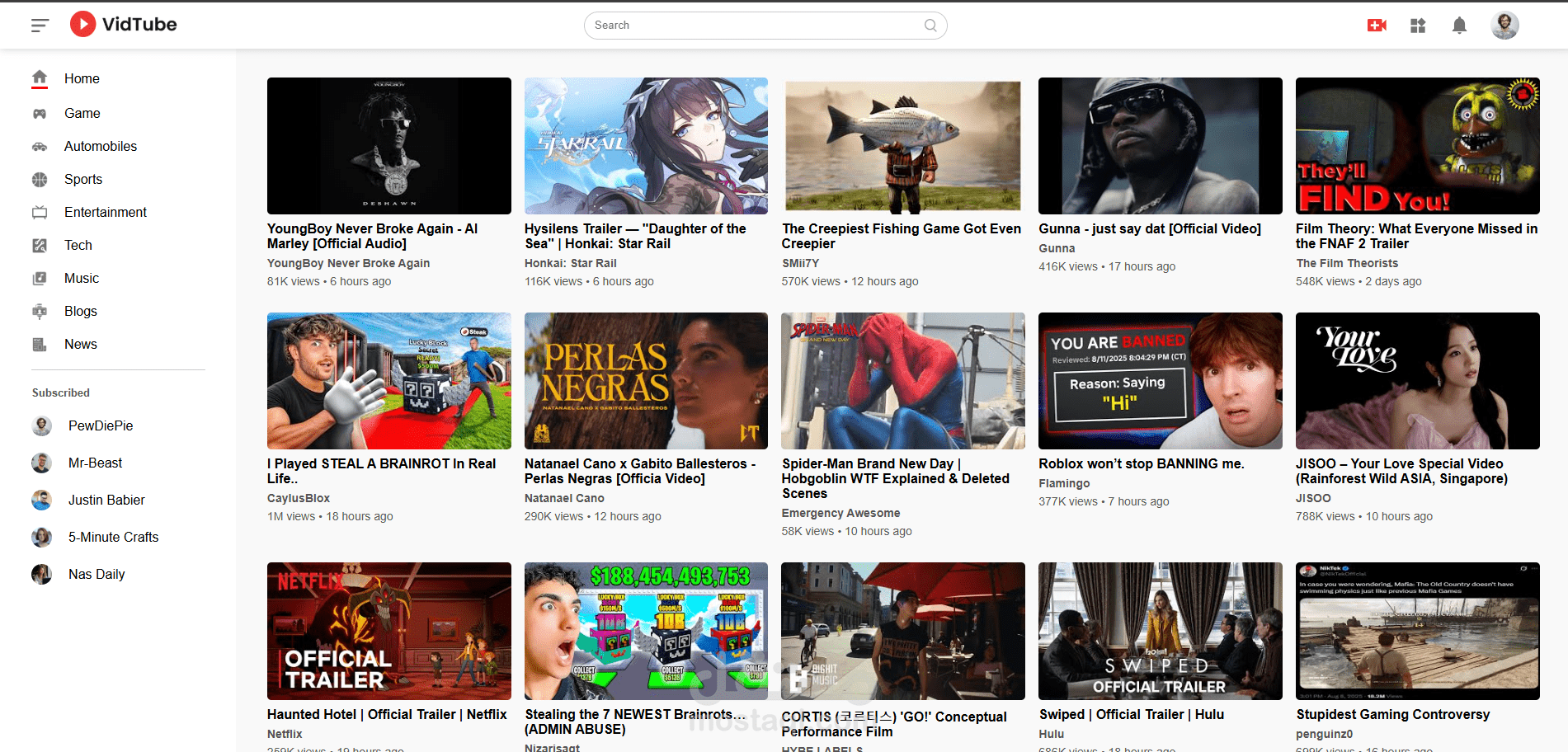Open Stupidest Gaming Controversy thumbnail
1568x752 pixels.
point(1418,631)
